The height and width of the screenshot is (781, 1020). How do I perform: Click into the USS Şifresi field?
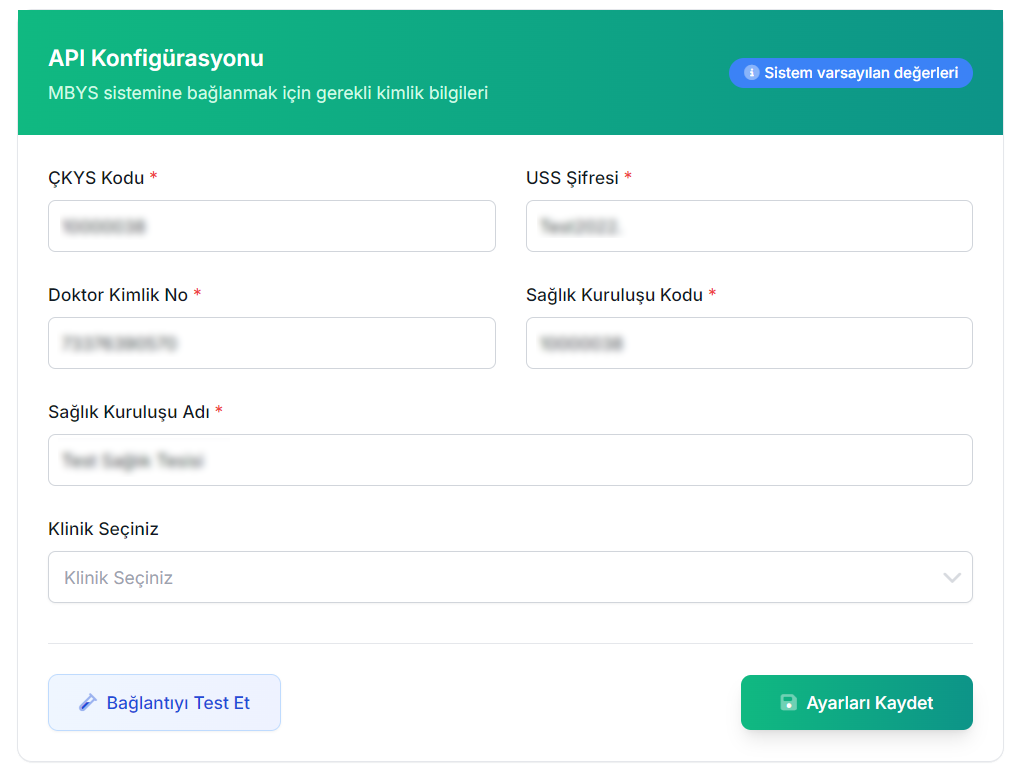pyautogui.click(x=749, y=226)
